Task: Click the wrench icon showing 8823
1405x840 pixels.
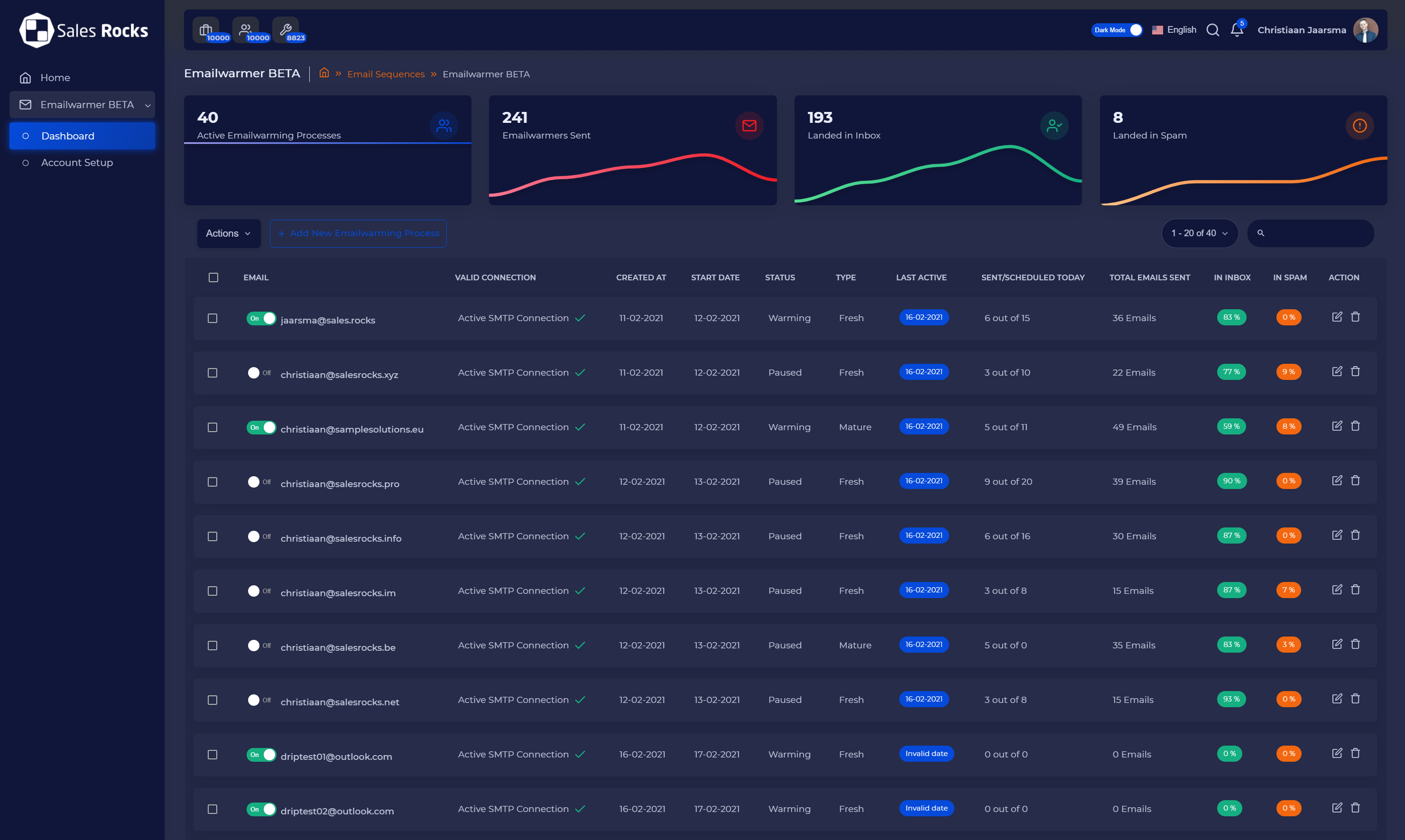Action: (x=286, y=29)
